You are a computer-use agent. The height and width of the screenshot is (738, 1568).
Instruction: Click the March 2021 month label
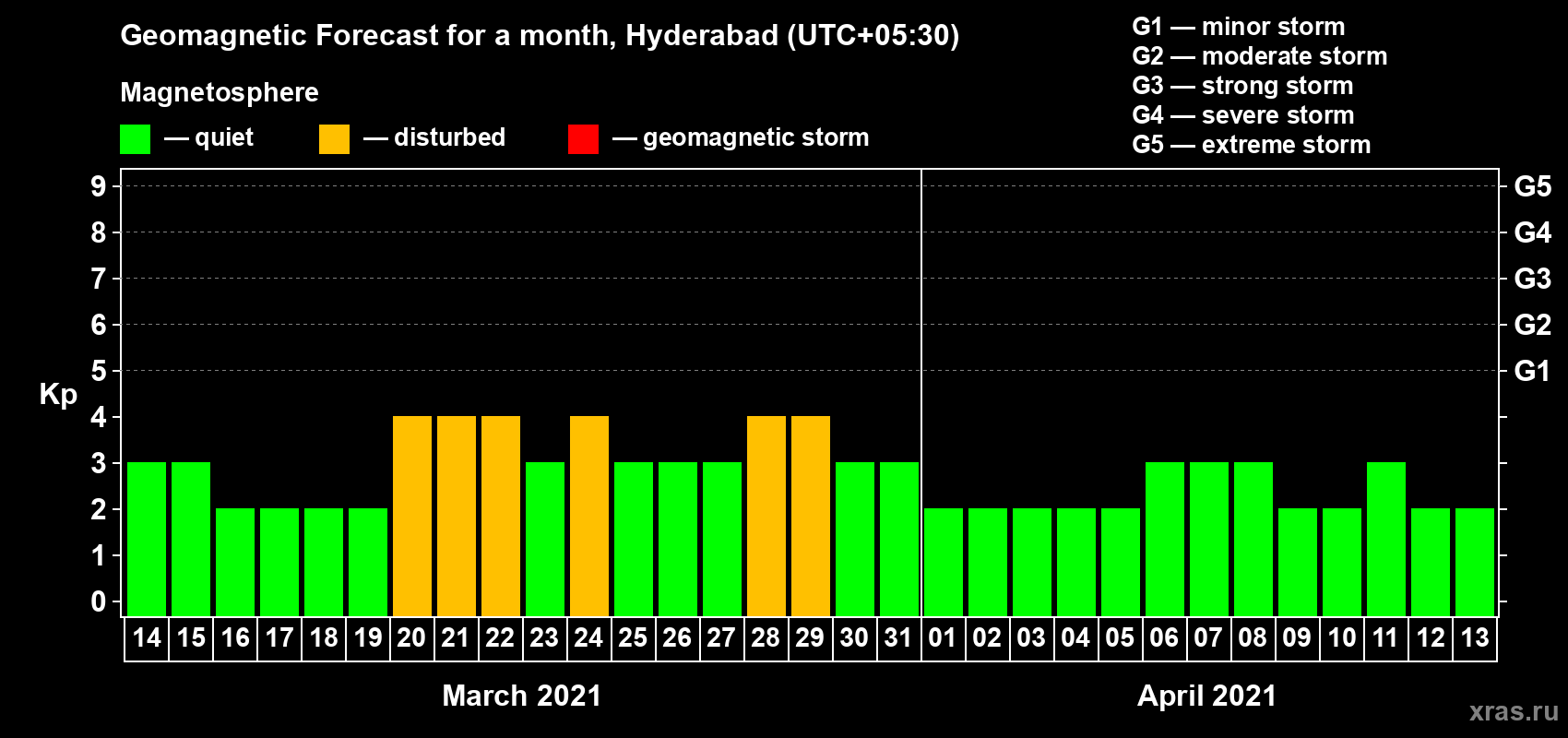[x=522, y=696]
